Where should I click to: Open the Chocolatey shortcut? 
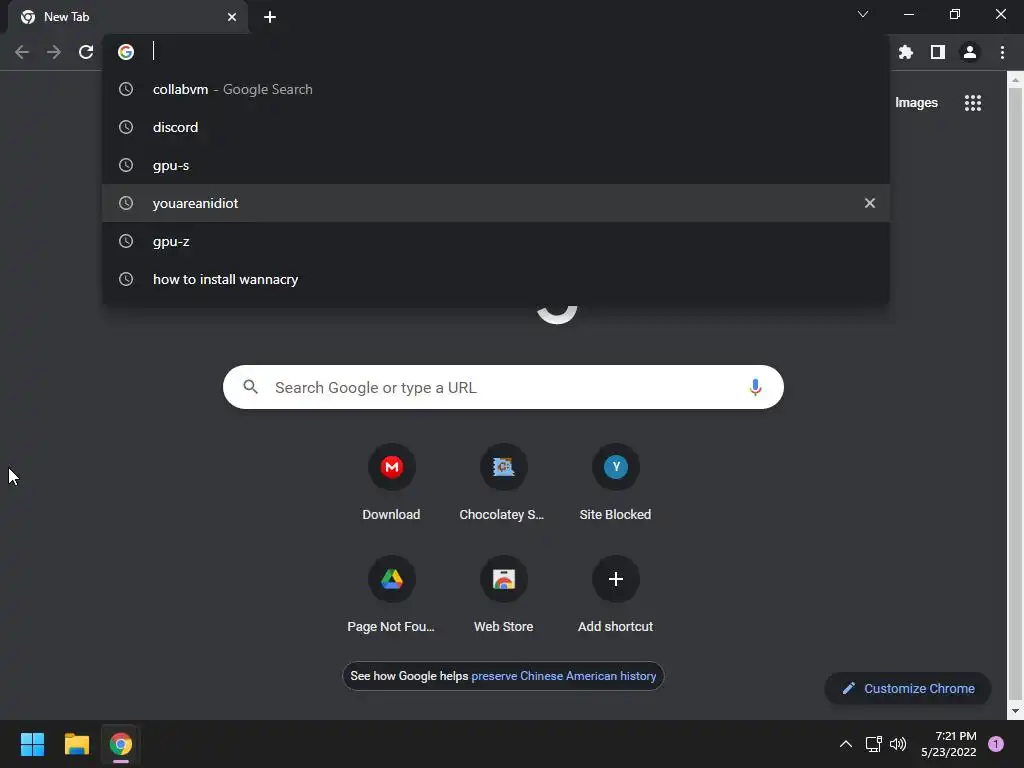503,483
